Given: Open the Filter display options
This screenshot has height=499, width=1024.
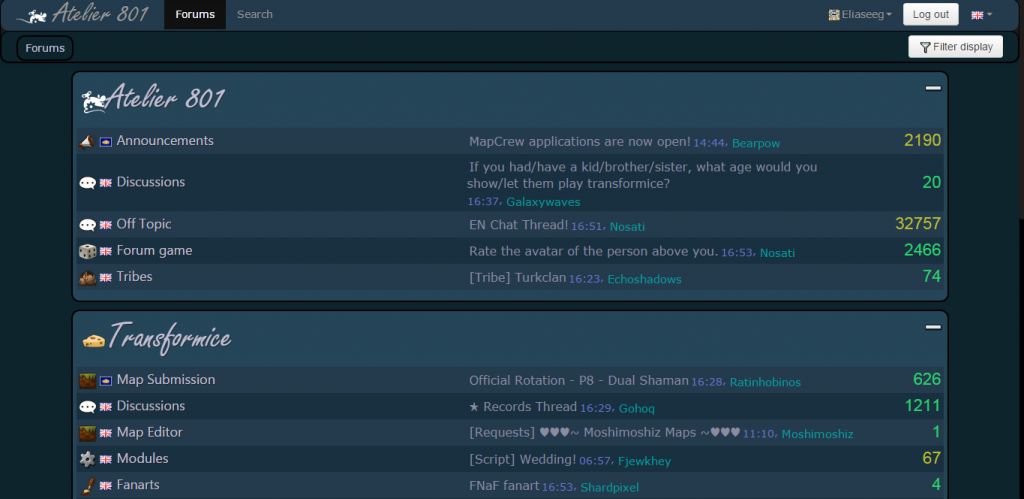Looking at the screenshot, I should point(955,46).
